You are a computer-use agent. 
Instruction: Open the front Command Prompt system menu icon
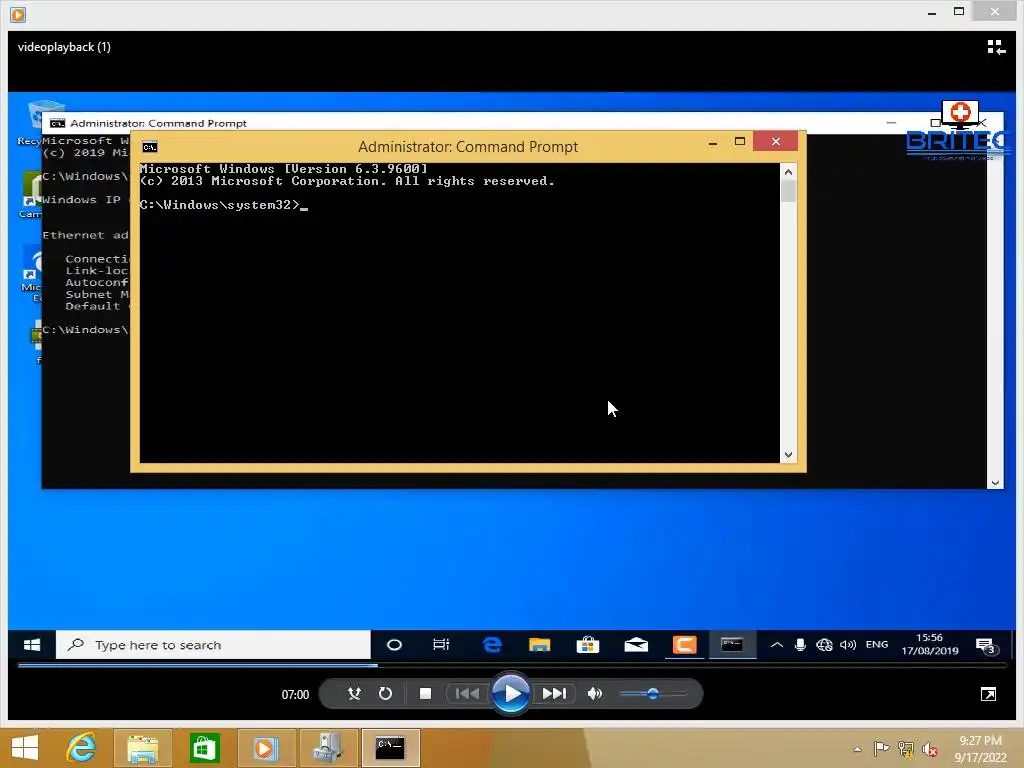coord(150,147)
